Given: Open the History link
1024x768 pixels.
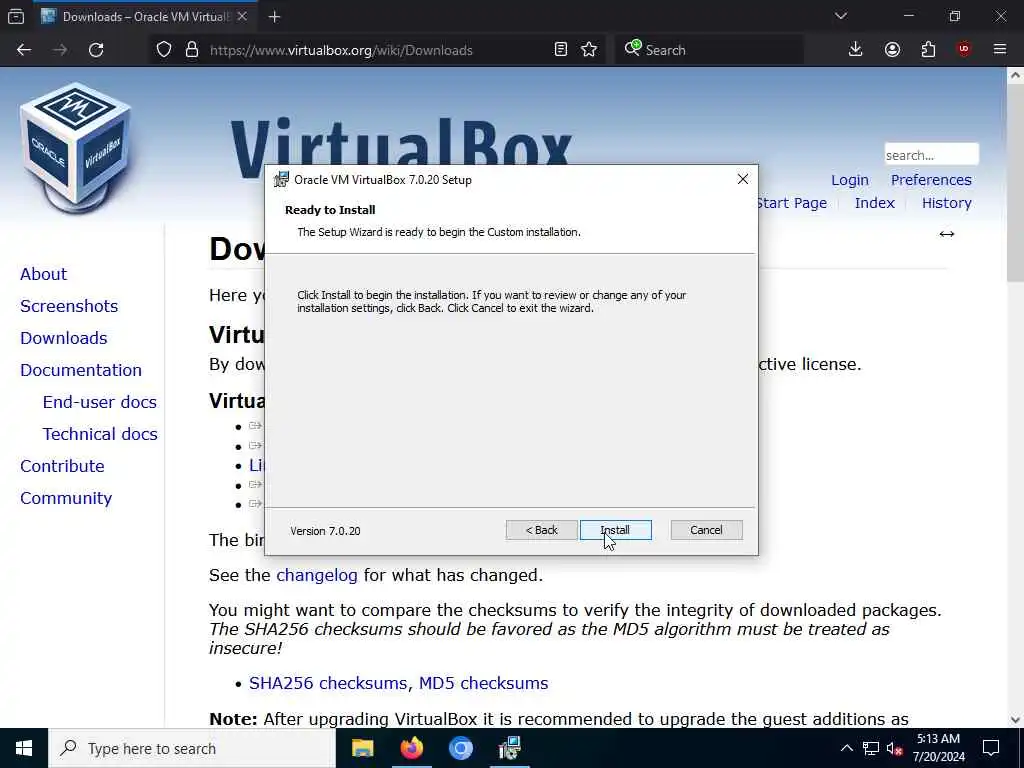Looking at the screenshot, I should (946, 202).
